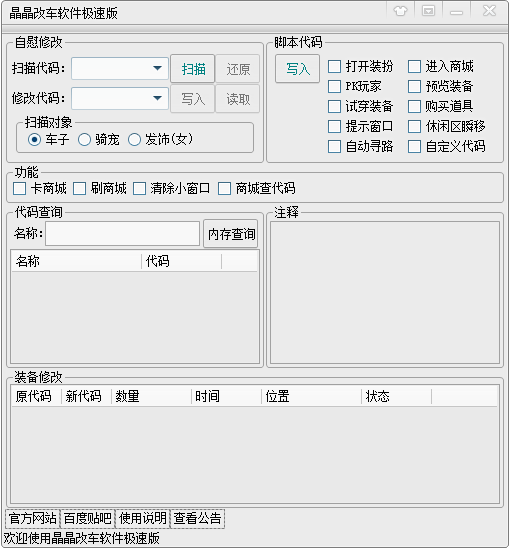Click inside the 注释 text area
Viewport: 511px width, 550px height.
coord(385,293)
